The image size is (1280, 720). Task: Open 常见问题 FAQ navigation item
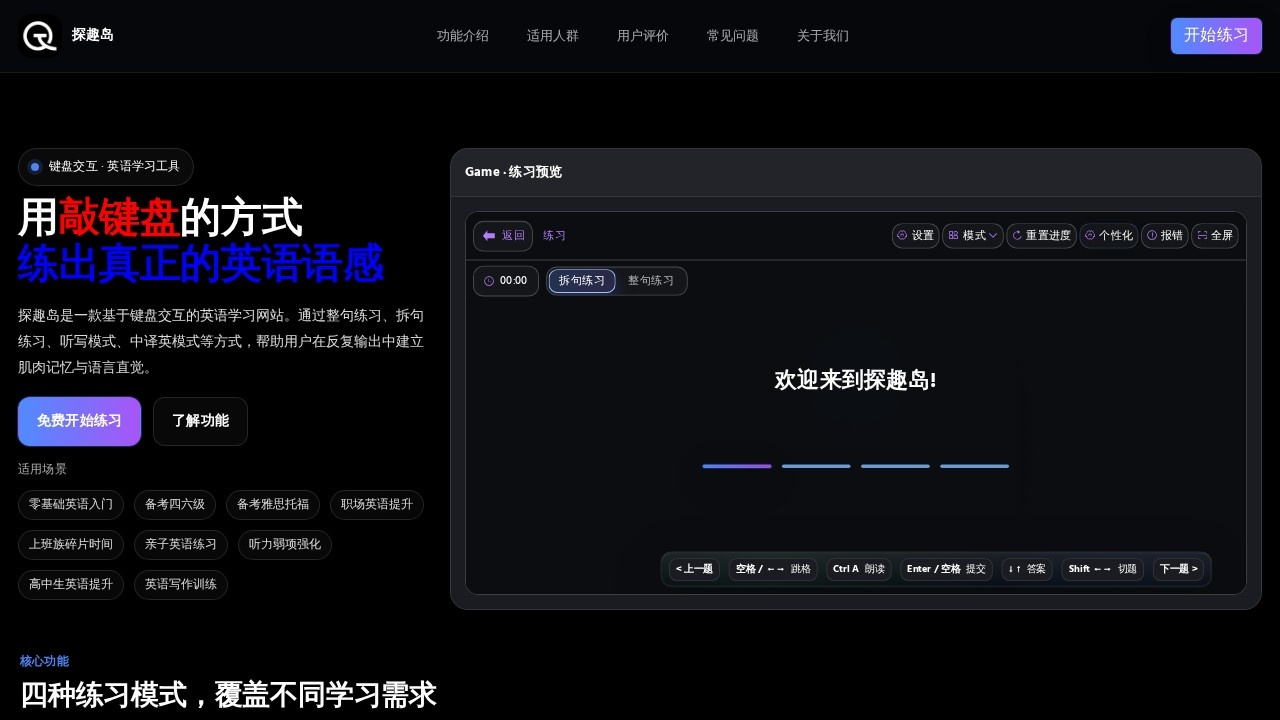[733, 36]
